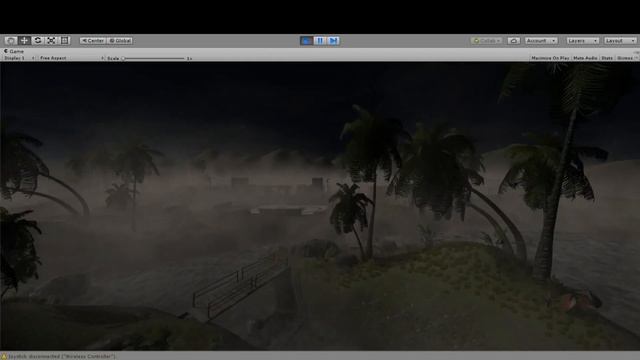Open the cloud services panel
The width and height of the screenshot is (640, 360).
(514, 40)
